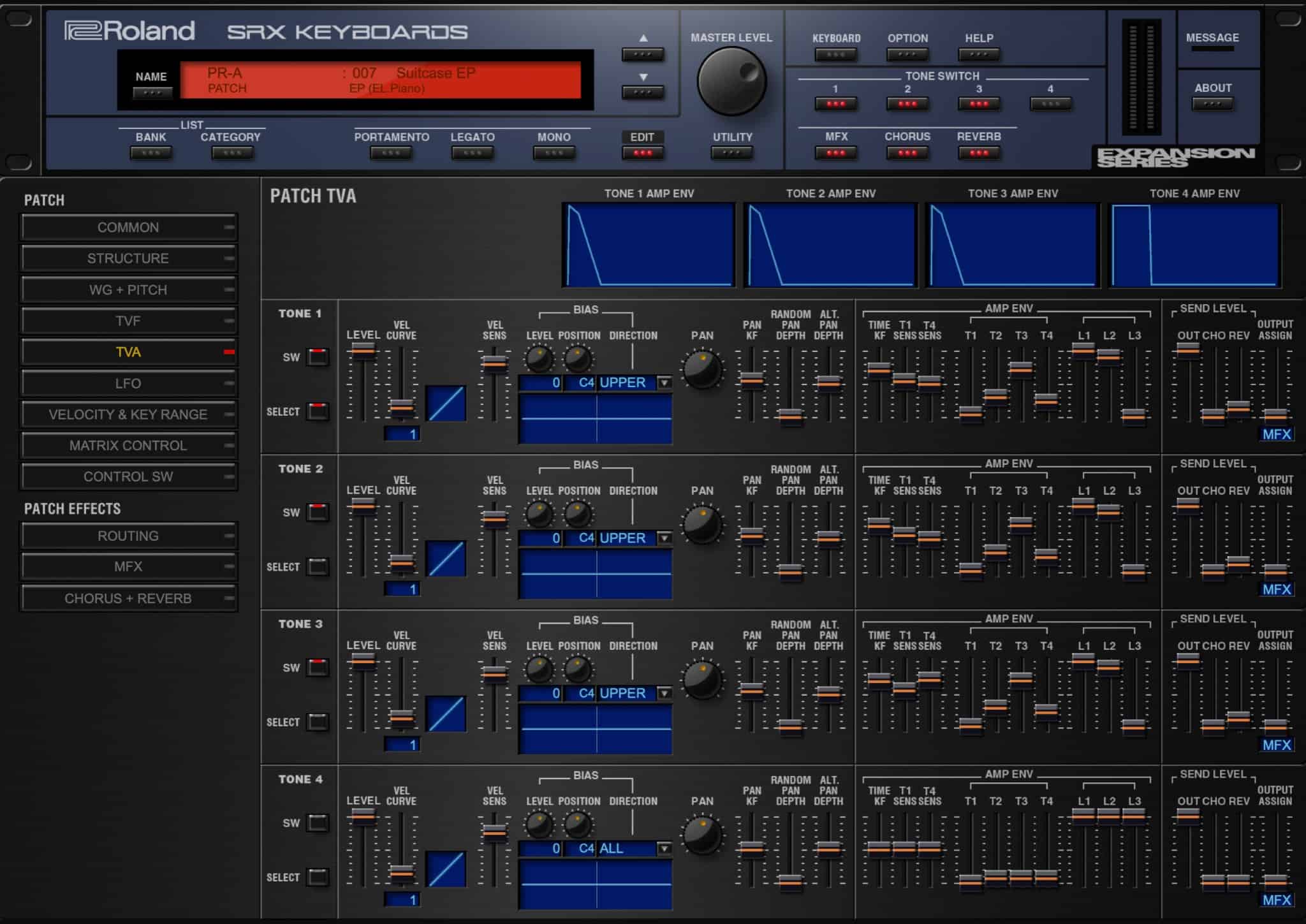Image resolution: width=1306 pixels, height=924 pixels.
Task: Click the Tone 2 Amp Env graph
Action: point(831,245)
